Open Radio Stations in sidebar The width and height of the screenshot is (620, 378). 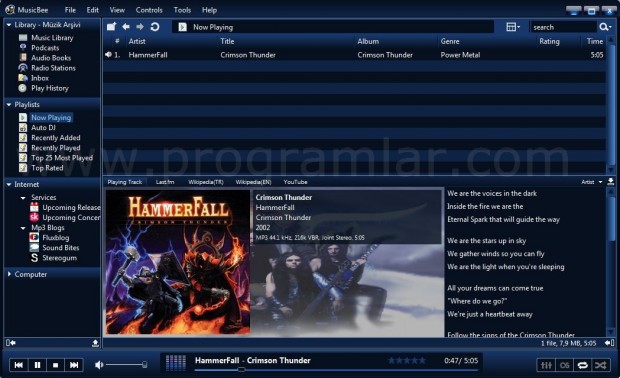(x=53, y=68)
